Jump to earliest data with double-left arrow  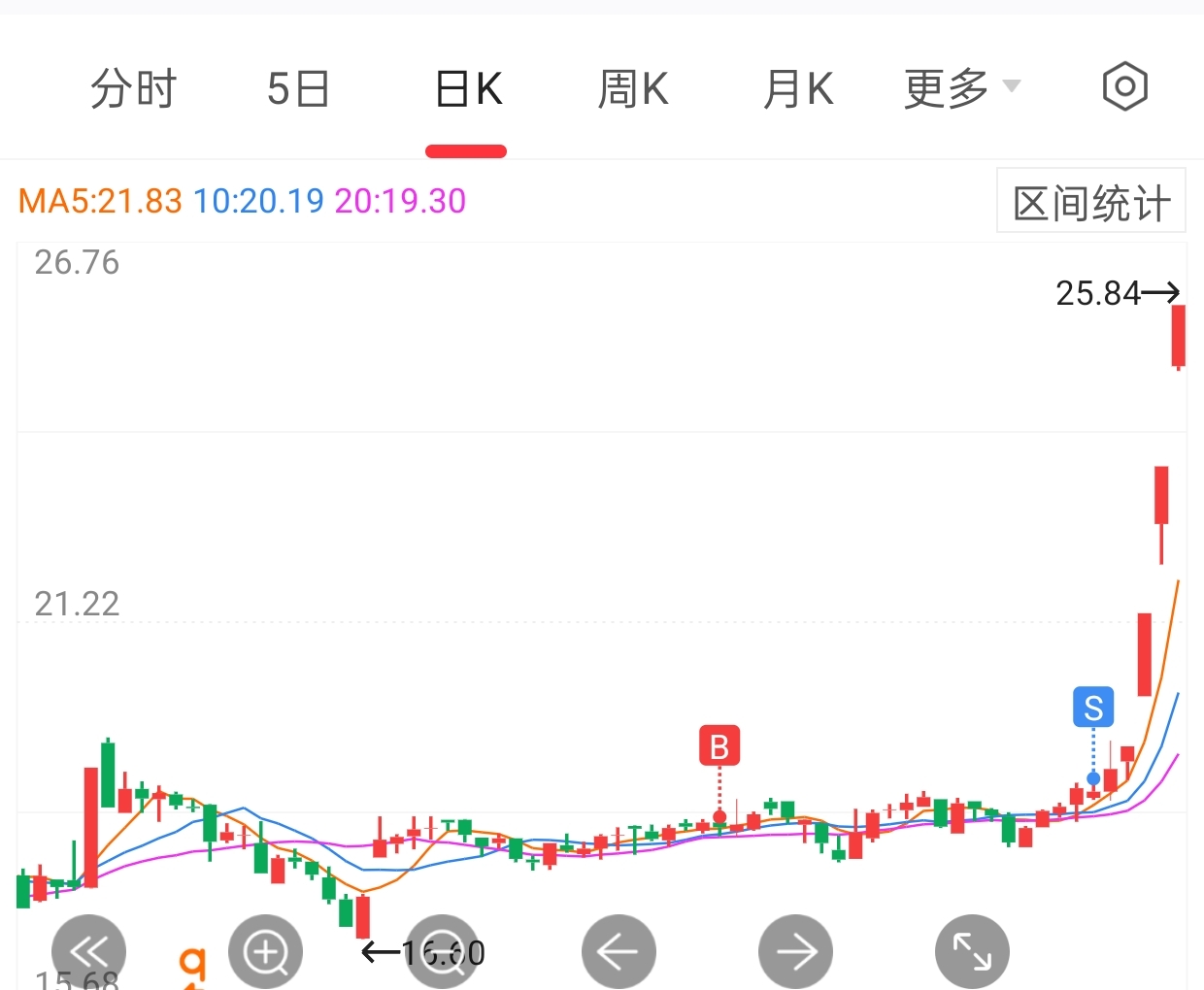pyautogui.click(x=88, y=952)
